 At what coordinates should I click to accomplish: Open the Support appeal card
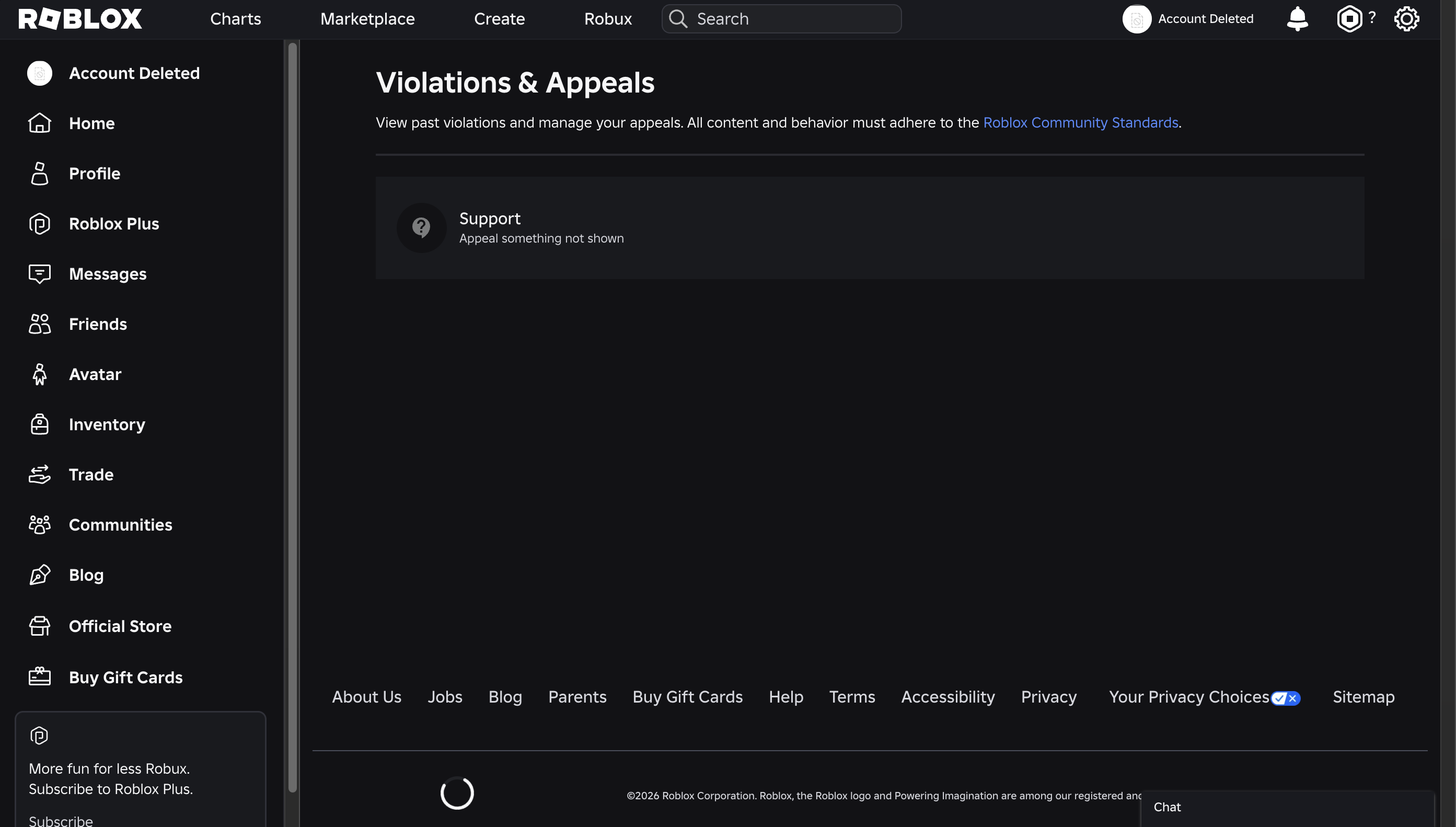[x=870, y=228]
